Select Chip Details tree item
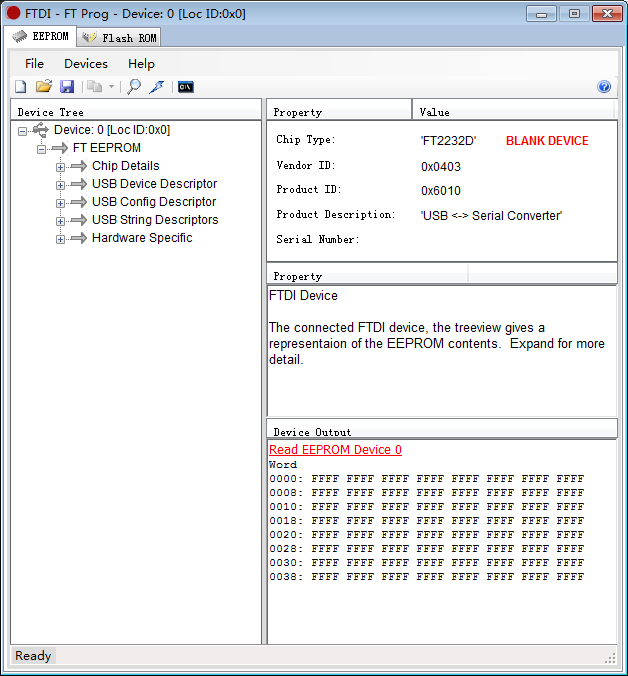The width and height of the screenshot is (628, 676). click(125, 166)
